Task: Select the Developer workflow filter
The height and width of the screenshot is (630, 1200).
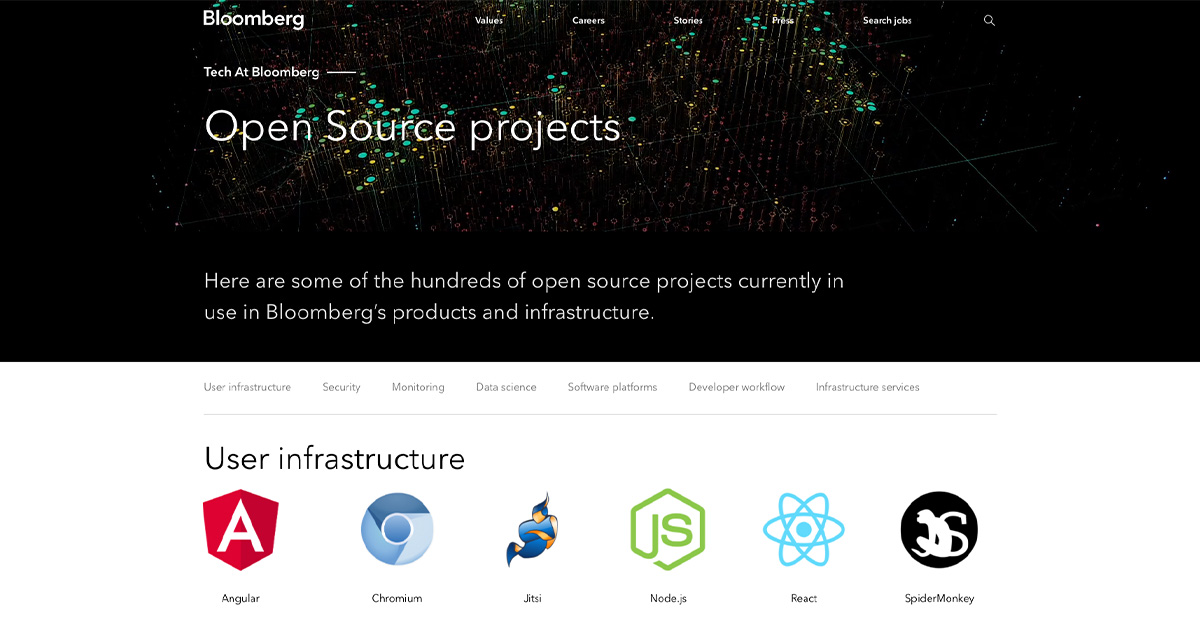Action: tap(737, 387)
